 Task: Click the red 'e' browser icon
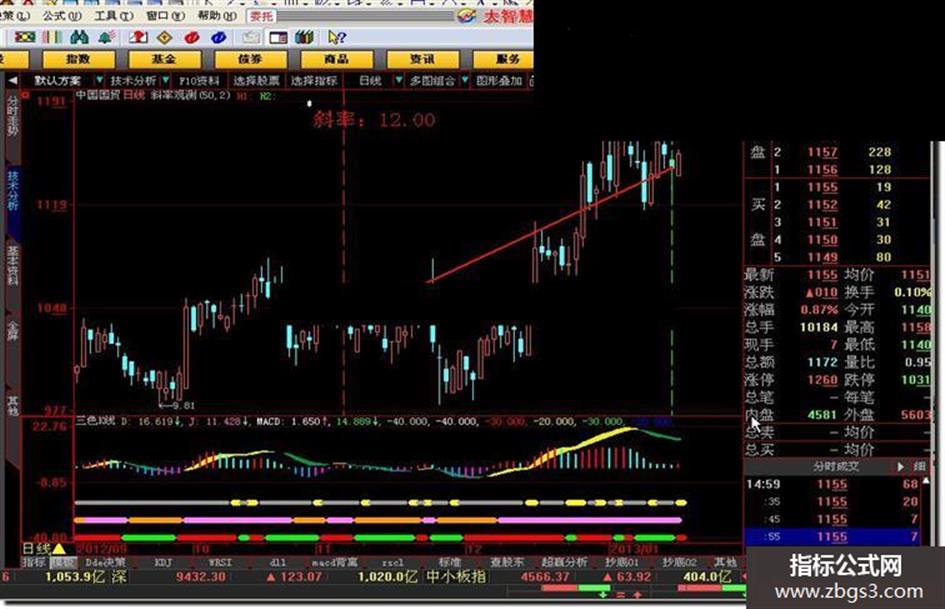click(x=192, y=37)
